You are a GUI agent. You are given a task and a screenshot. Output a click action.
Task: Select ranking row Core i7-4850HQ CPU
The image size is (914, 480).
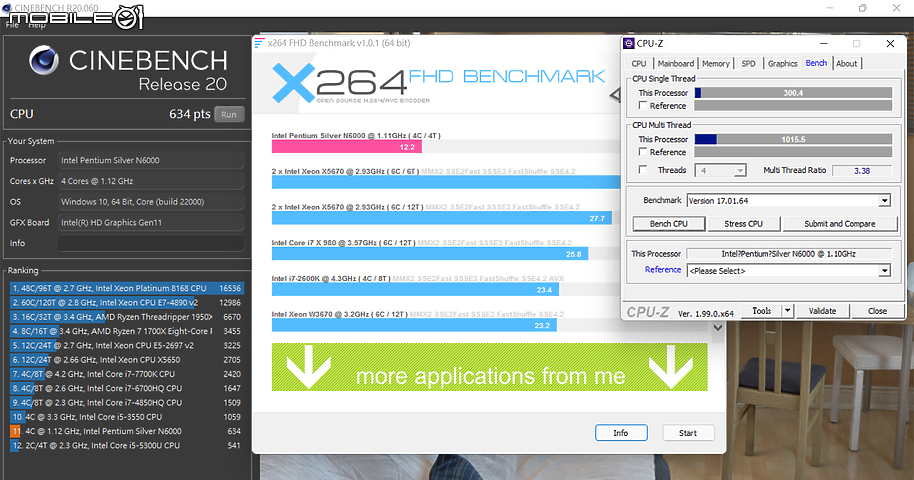[x=126, y=402]
